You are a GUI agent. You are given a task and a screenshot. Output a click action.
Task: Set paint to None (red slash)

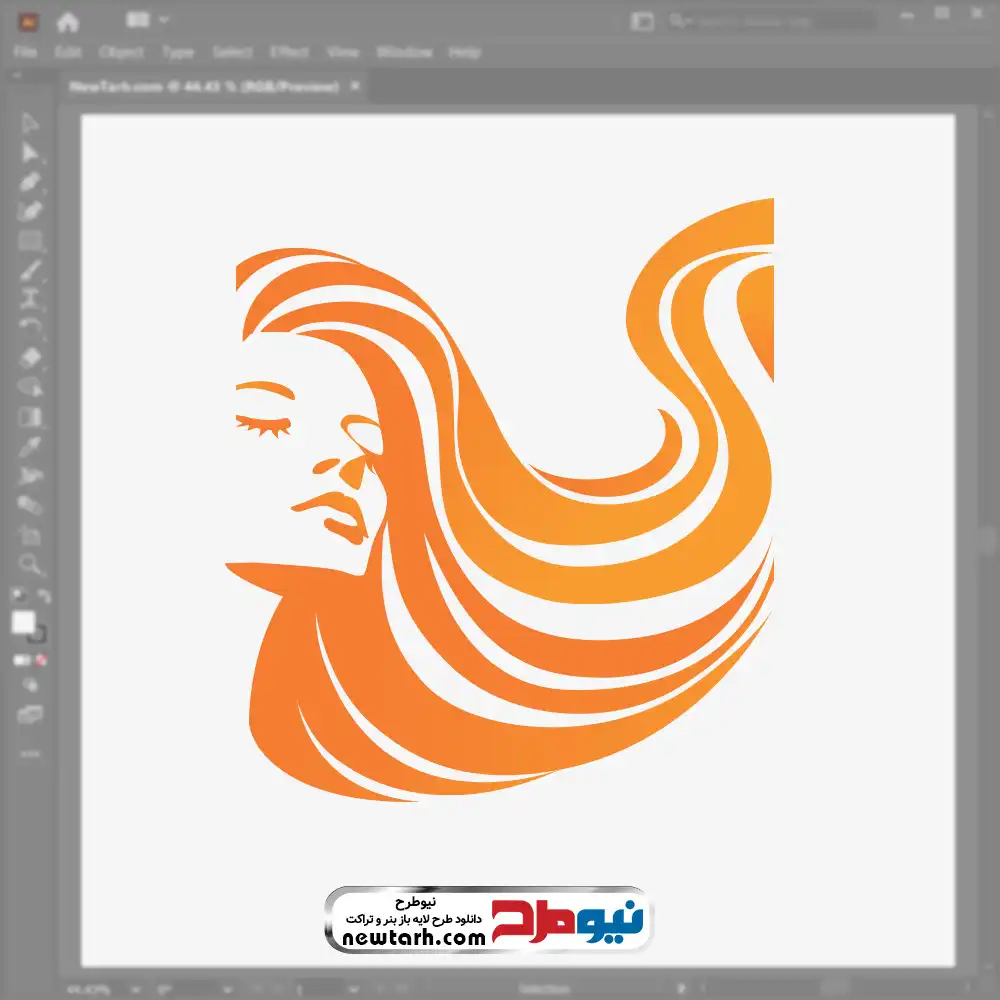point(42,660)
